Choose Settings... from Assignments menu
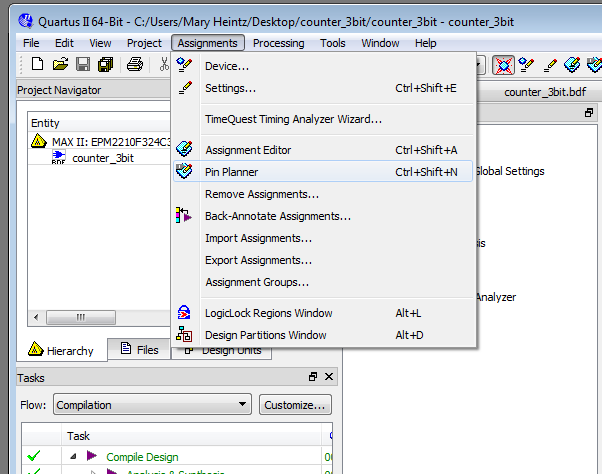602x474 pixels. pyautogui.click(x=323, y=88)
